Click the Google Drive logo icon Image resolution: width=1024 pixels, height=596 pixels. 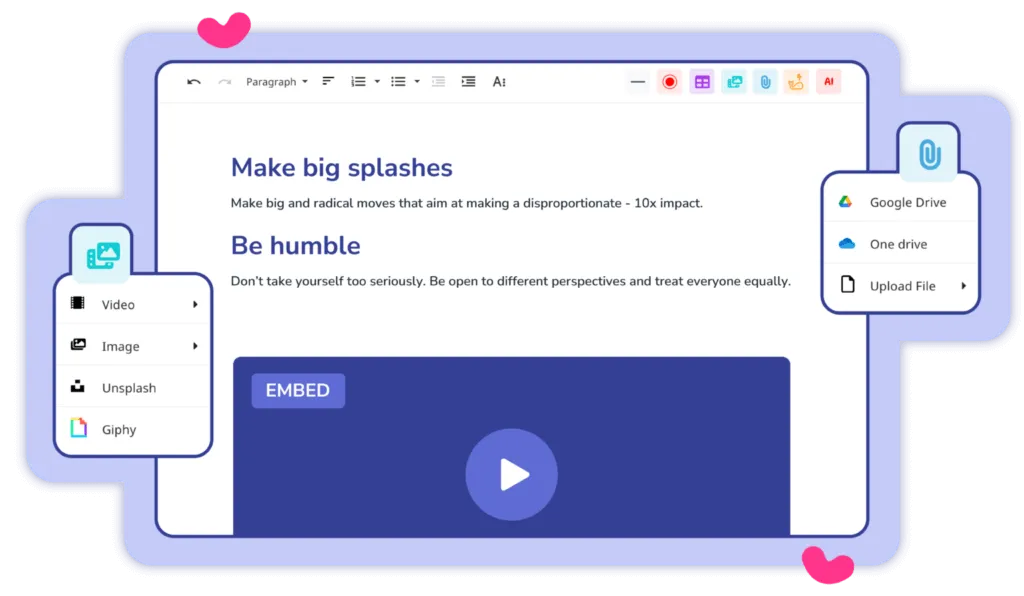click(x=846, y=202)
